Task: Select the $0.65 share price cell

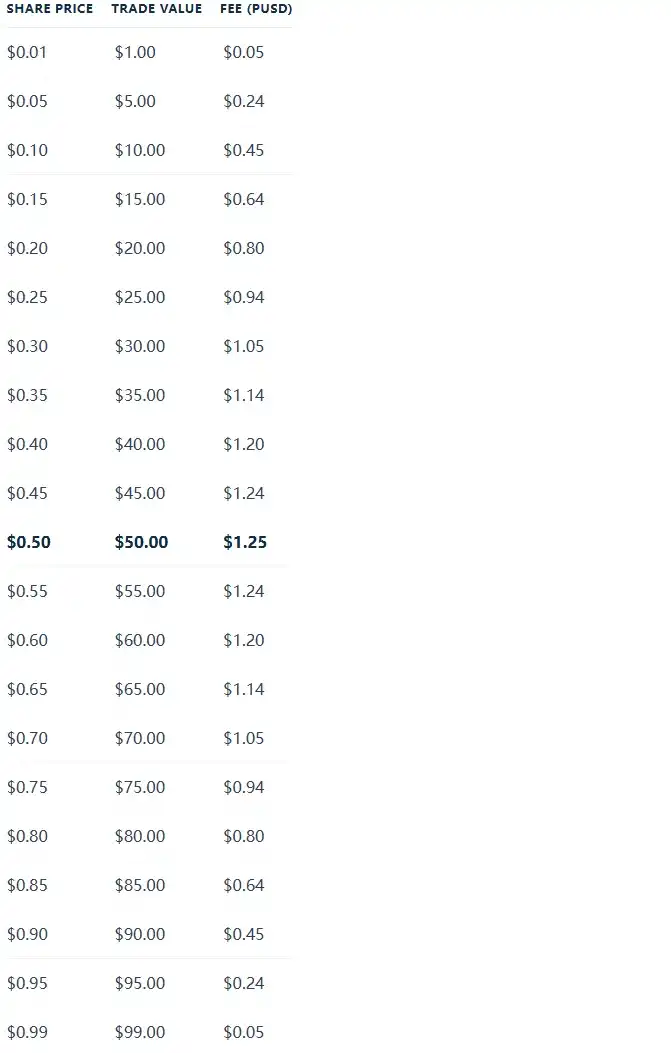Action: point(27,688)
